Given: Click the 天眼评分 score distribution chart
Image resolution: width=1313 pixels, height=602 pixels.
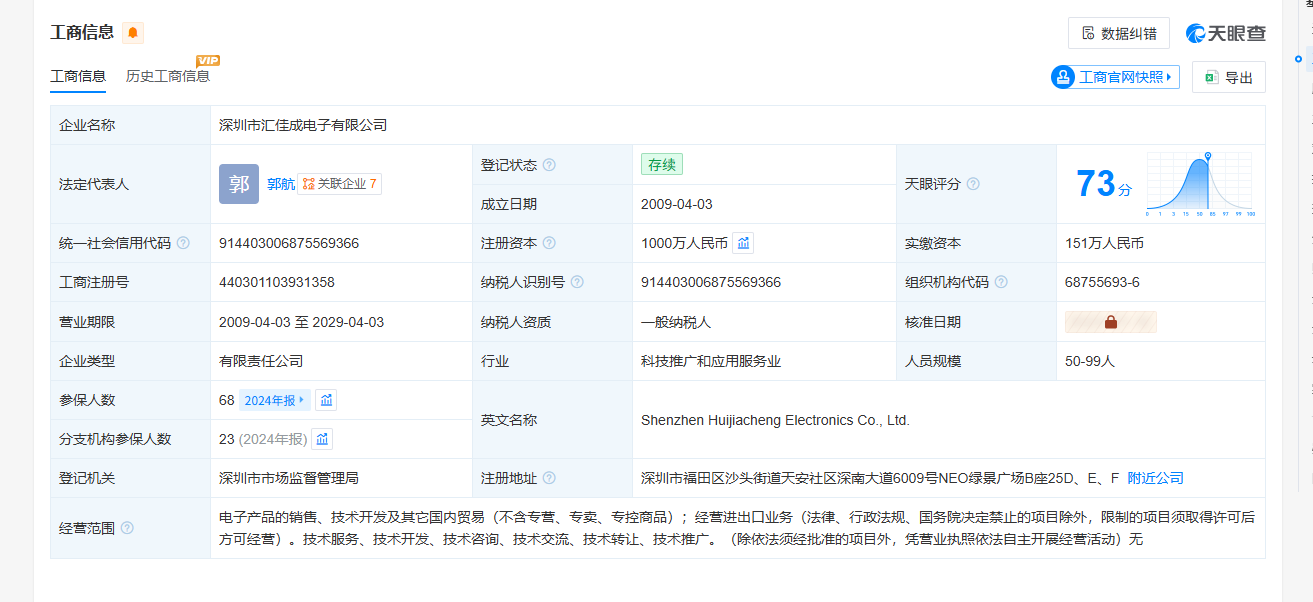Looking at the screenshot, I should coord(1199,184).
